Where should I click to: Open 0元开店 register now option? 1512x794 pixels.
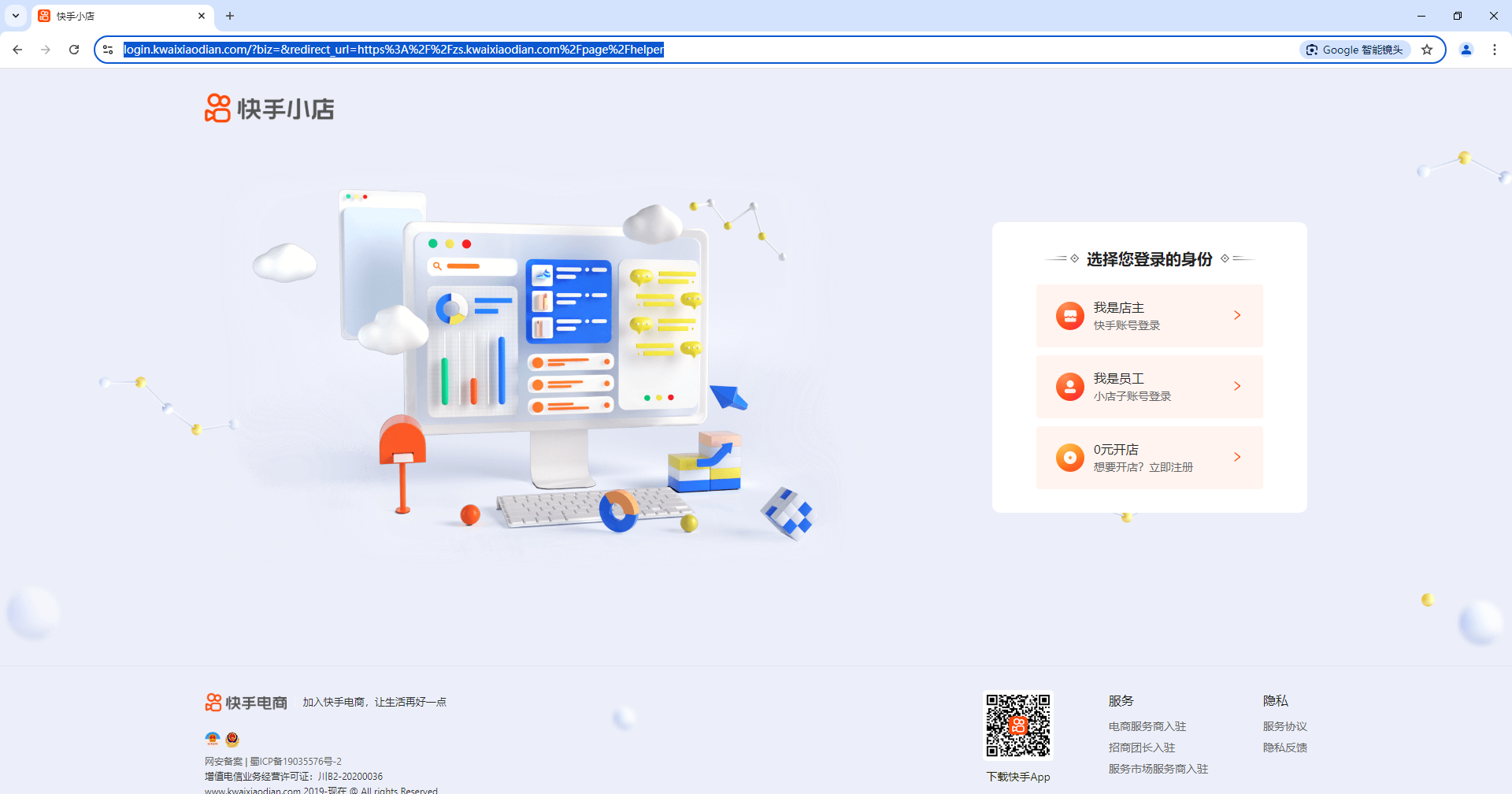click(x=1149, y=458)
